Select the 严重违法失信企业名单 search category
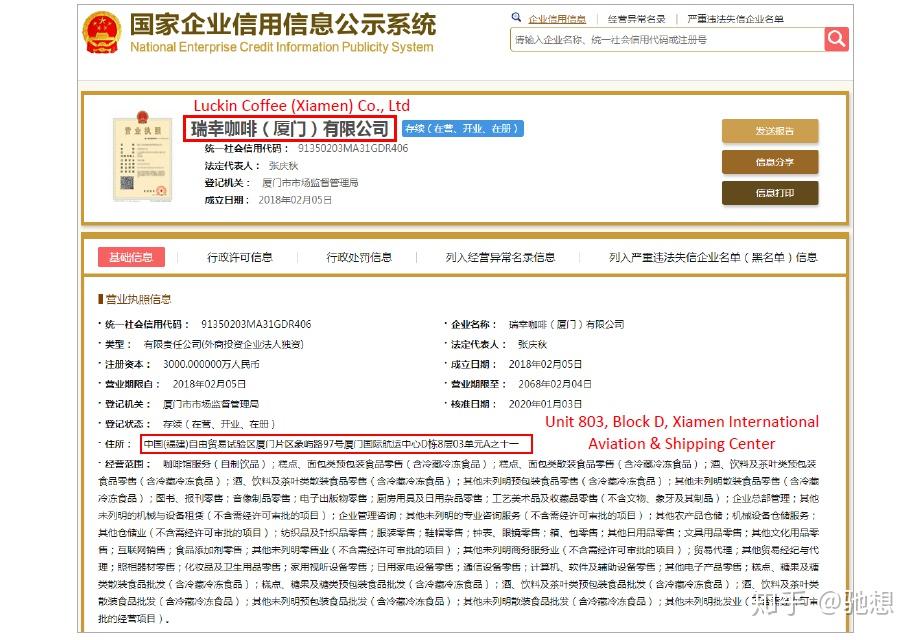Viewport: 917px width, 640px height. [735, 19]
